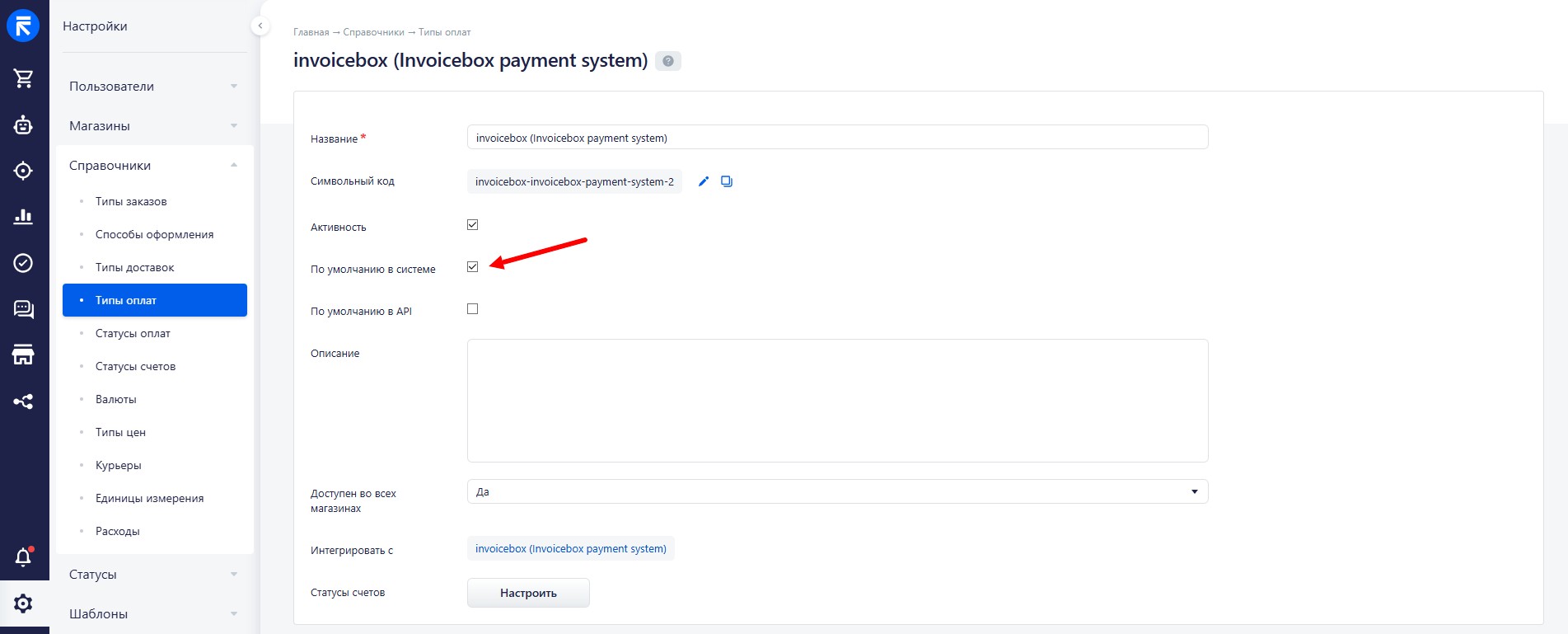Click the help question mark beside title

point(668,61)
